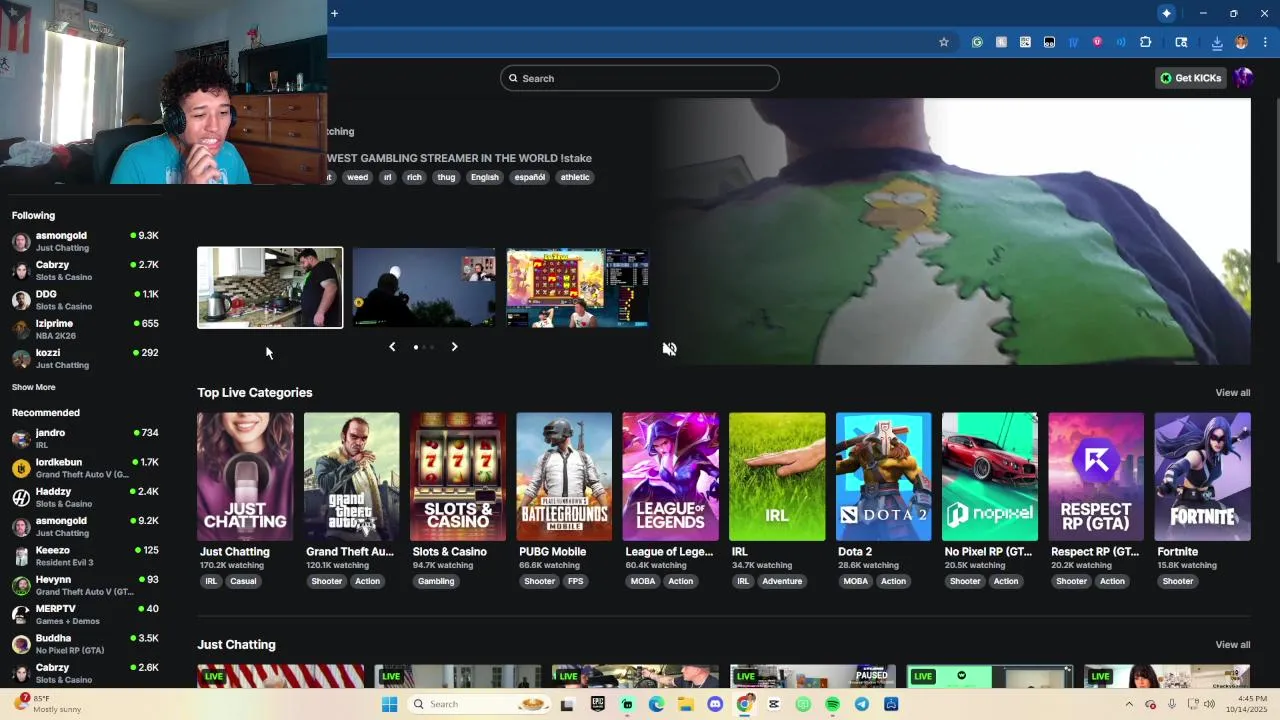Open Windows Start menu

pos(389,704)
